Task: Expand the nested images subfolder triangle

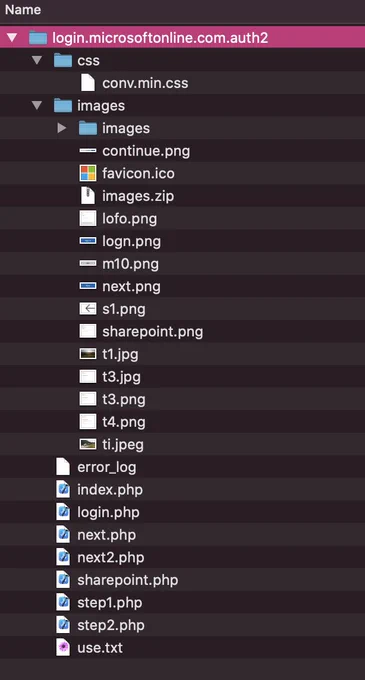Action: coord(62,128)
